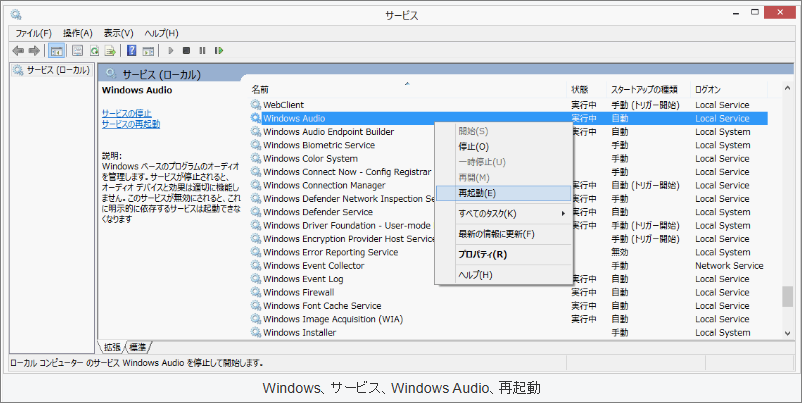Choose 最新の情報に更新(F) in context menu
This screenshot has height=403, width=802.
pyautogui.click(x=503, y=234)
